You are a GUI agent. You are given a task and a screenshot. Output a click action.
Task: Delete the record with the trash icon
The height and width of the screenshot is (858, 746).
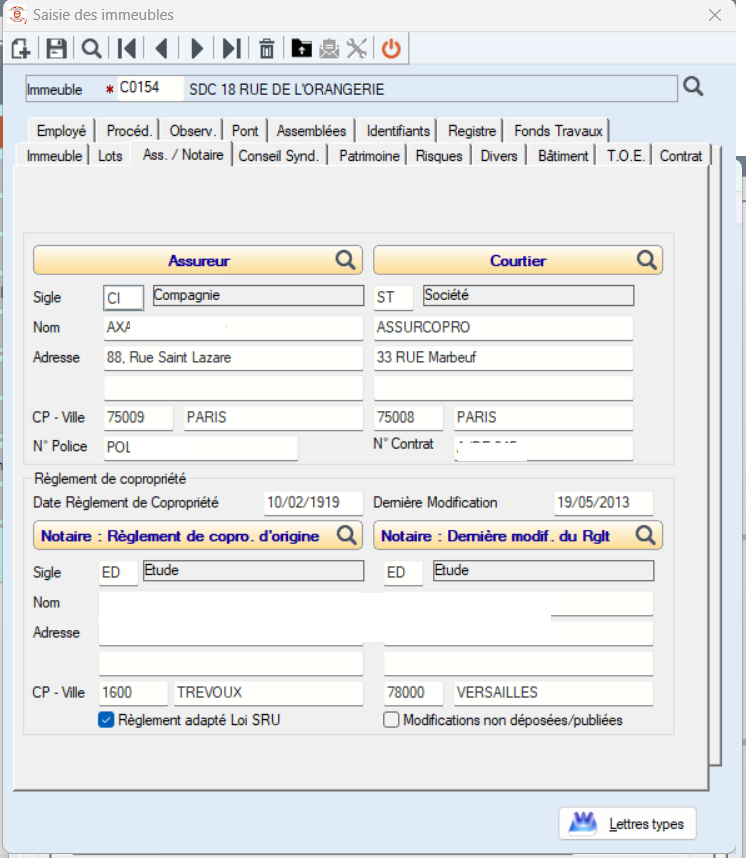[x=267, y=49]
